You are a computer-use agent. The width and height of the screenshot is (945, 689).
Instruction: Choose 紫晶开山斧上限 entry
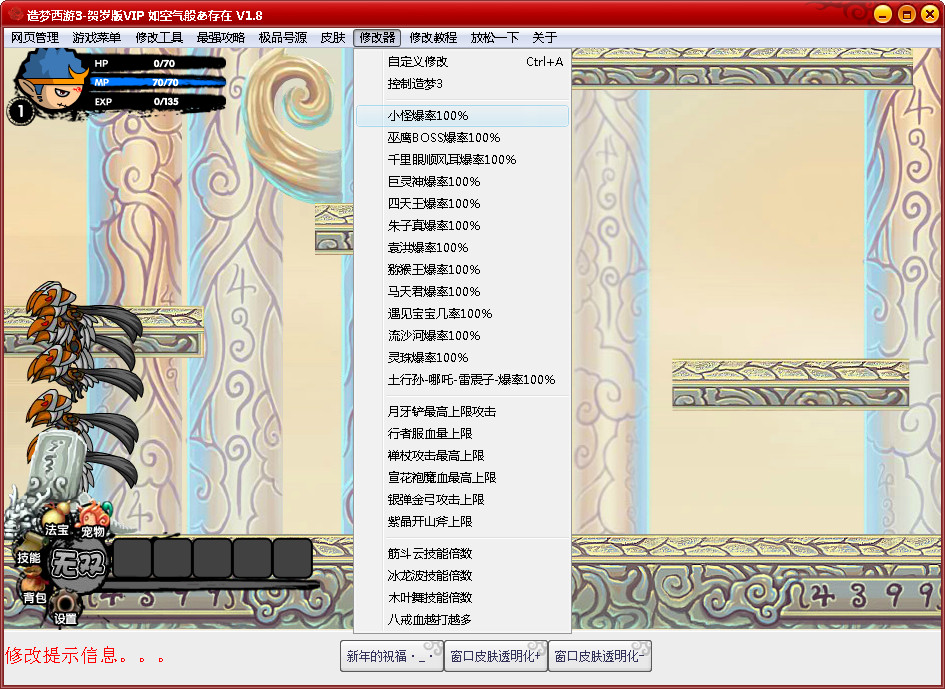point(462,521)
